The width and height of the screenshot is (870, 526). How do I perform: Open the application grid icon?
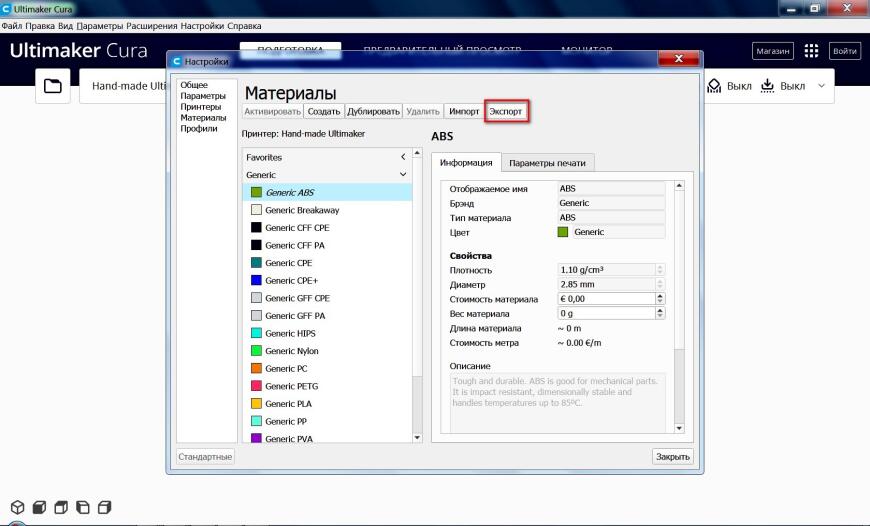coord(811,51)
